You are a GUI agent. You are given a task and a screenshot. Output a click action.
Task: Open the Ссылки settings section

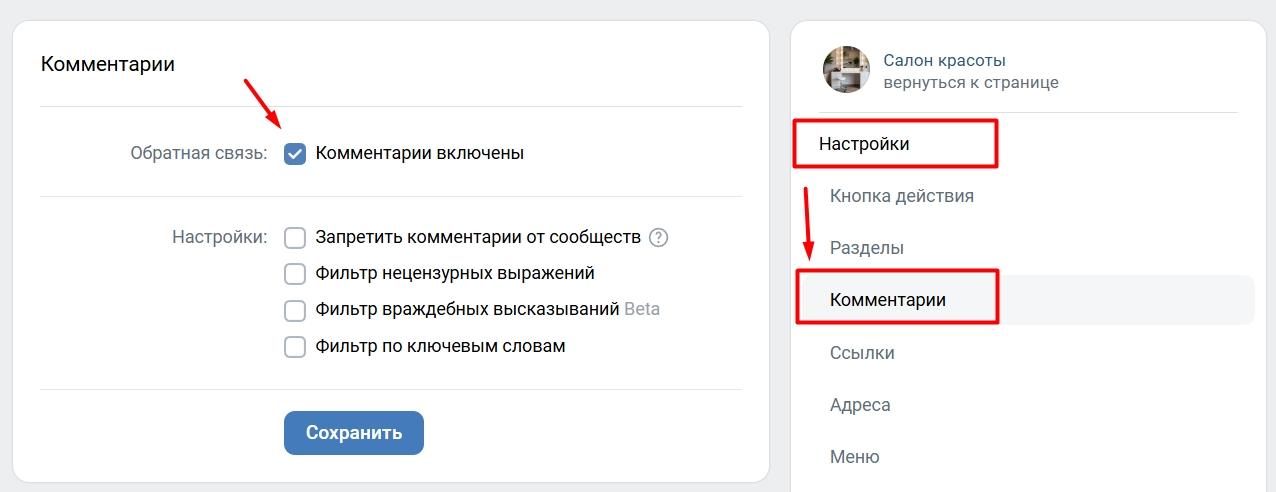[x=862, y=353]
